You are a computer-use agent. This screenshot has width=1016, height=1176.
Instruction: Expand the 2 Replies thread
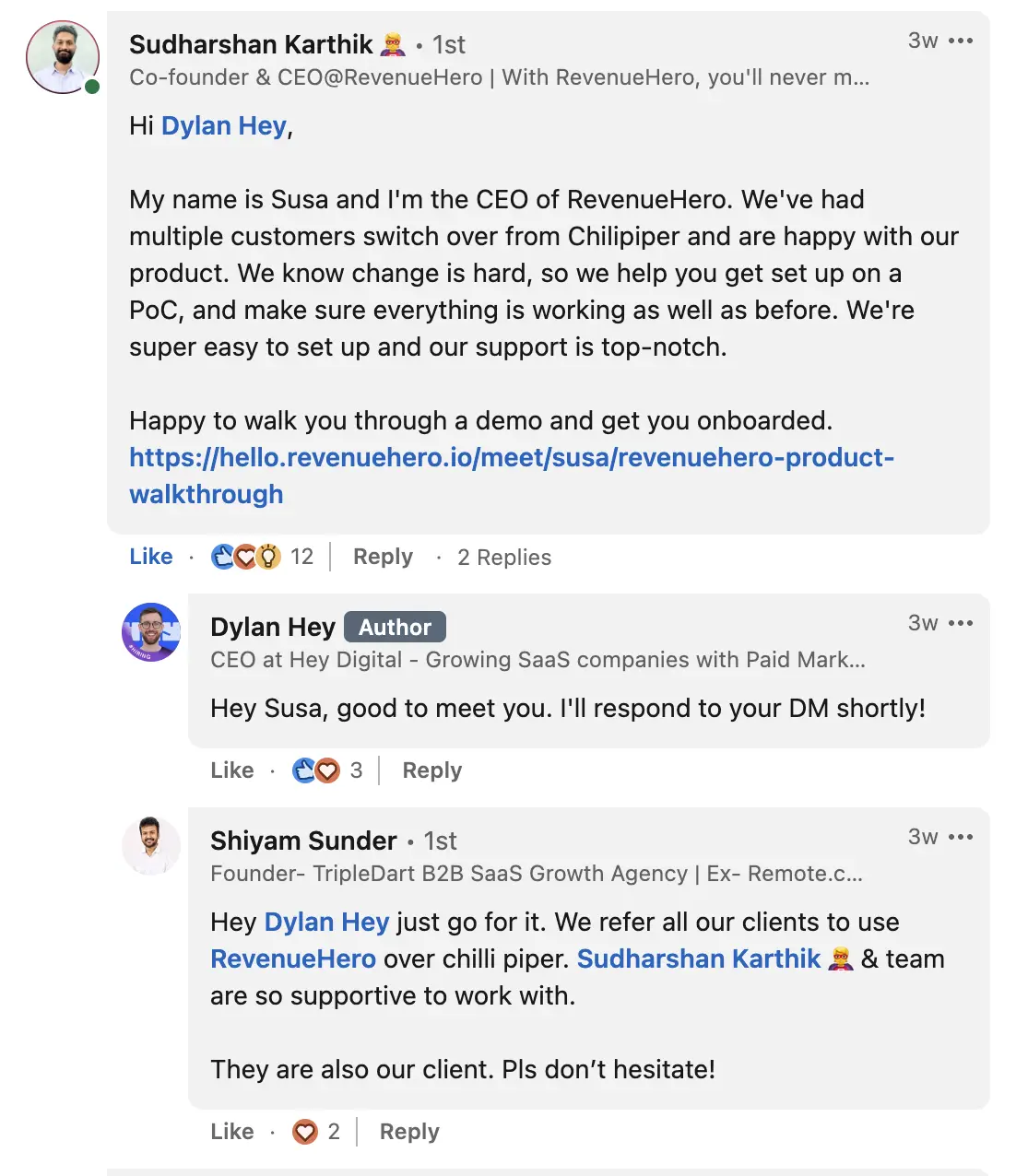[x=503, y=557]
